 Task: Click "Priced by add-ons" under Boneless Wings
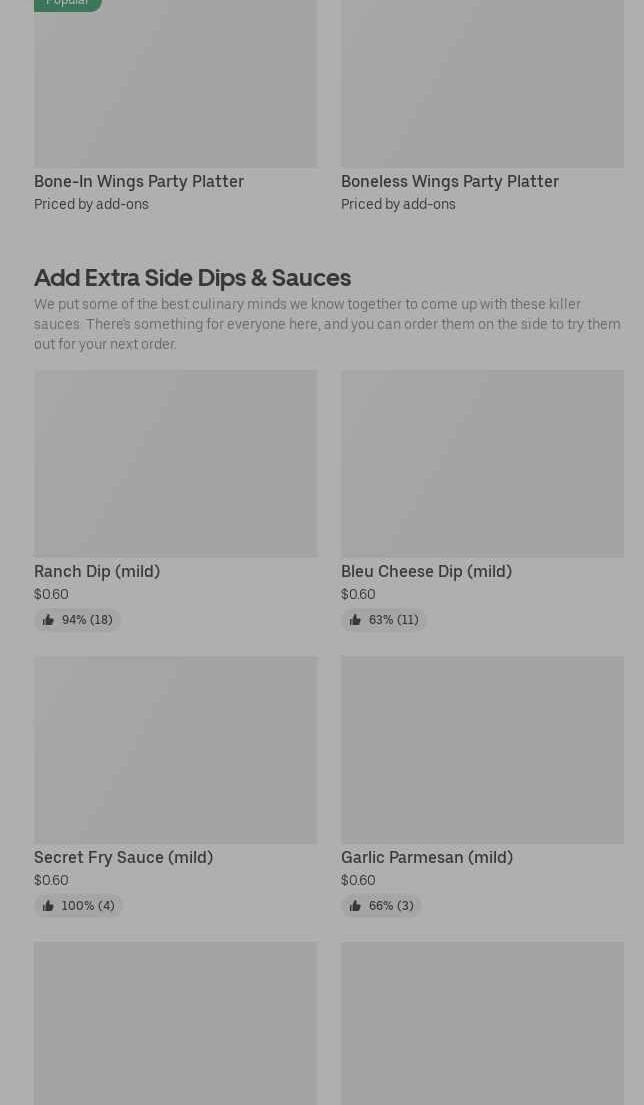398,204
